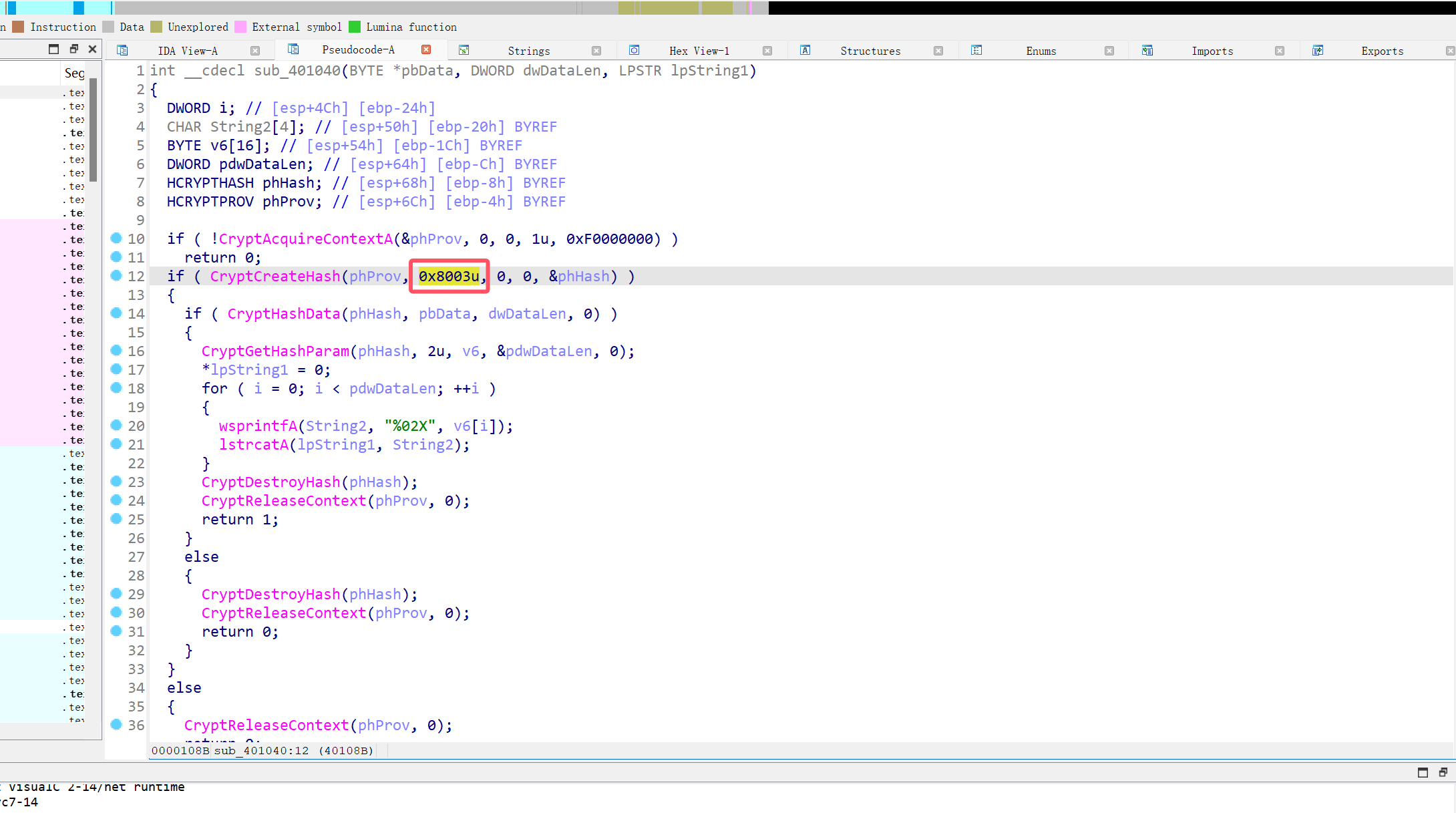Screen dimensions: 1456x813
Task: Click the Strings tab icon
Action: [x=464, y=50]
